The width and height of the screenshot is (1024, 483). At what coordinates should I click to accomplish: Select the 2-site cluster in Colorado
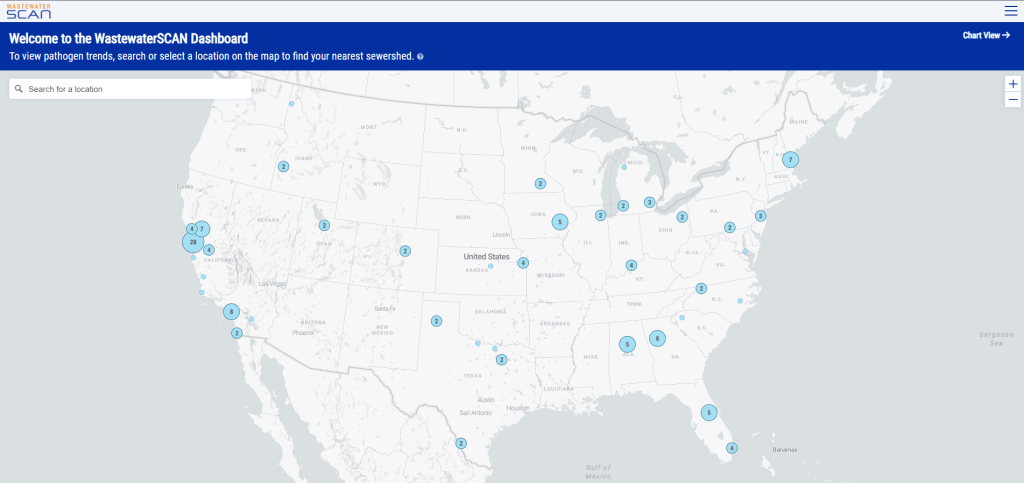tap(405, 251)
